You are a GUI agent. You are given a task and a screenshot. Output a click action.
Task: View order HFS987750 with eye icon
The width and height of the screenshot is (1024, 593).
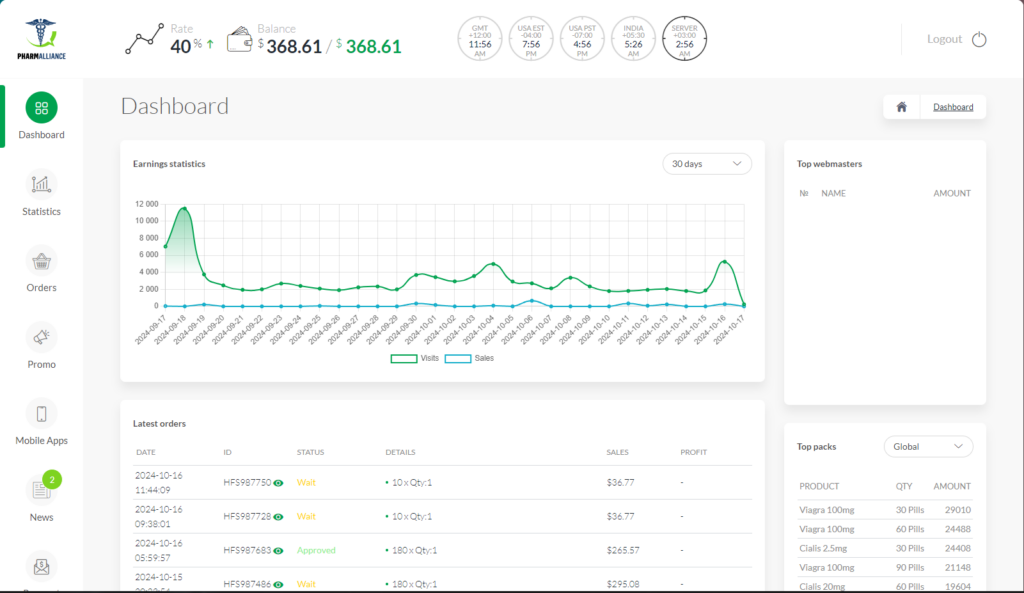(278, 483)
